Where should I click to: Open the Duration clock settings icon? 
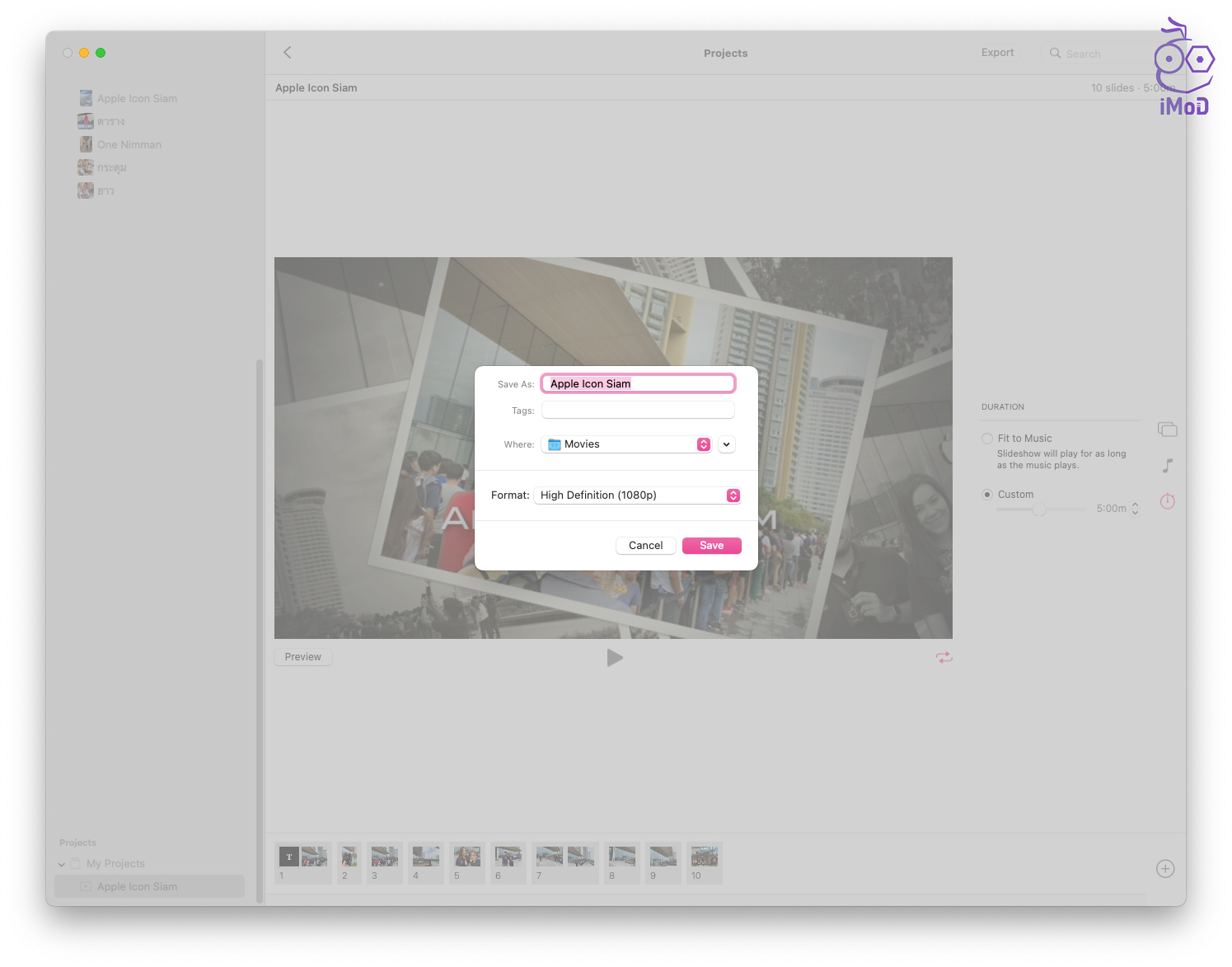point(1167,501)
